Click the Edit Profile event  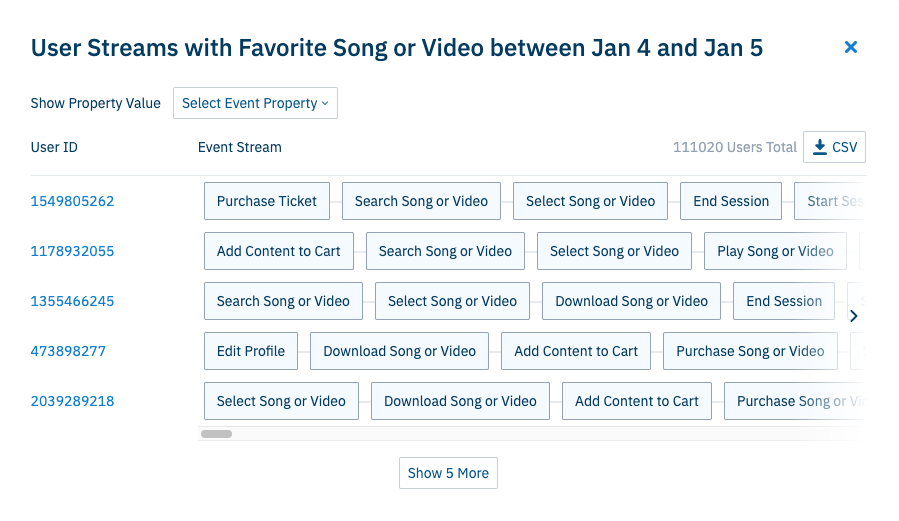(251, 351)
